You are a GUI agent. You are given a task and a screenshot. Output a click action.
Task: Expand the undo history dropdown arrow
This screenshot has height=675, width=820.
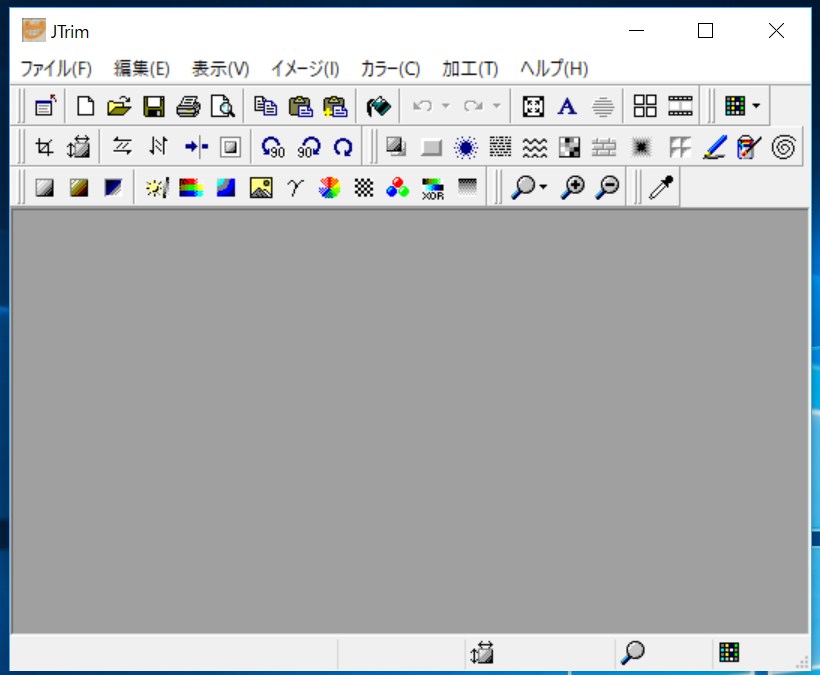tap(446, 106)
